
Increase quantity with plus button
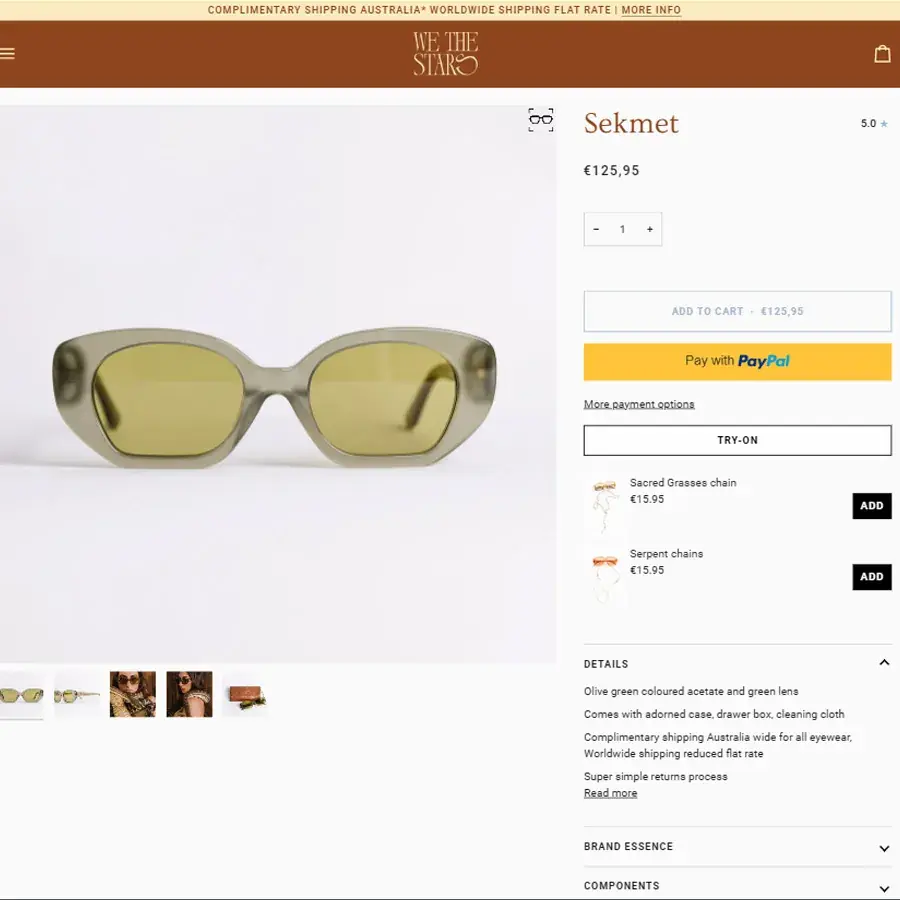pyautogui.click(x=650, y=229)
